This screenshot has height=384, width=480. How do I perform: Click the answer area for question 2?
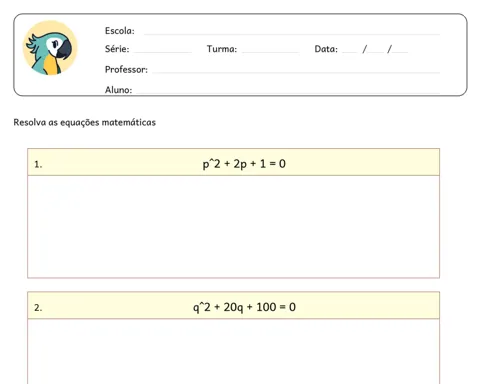233,351
